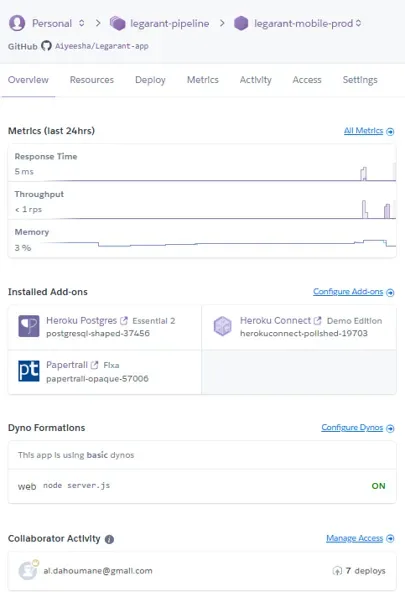
Task: Open the Heroku Postgres add-on link
Action: [x=81, y=321]
